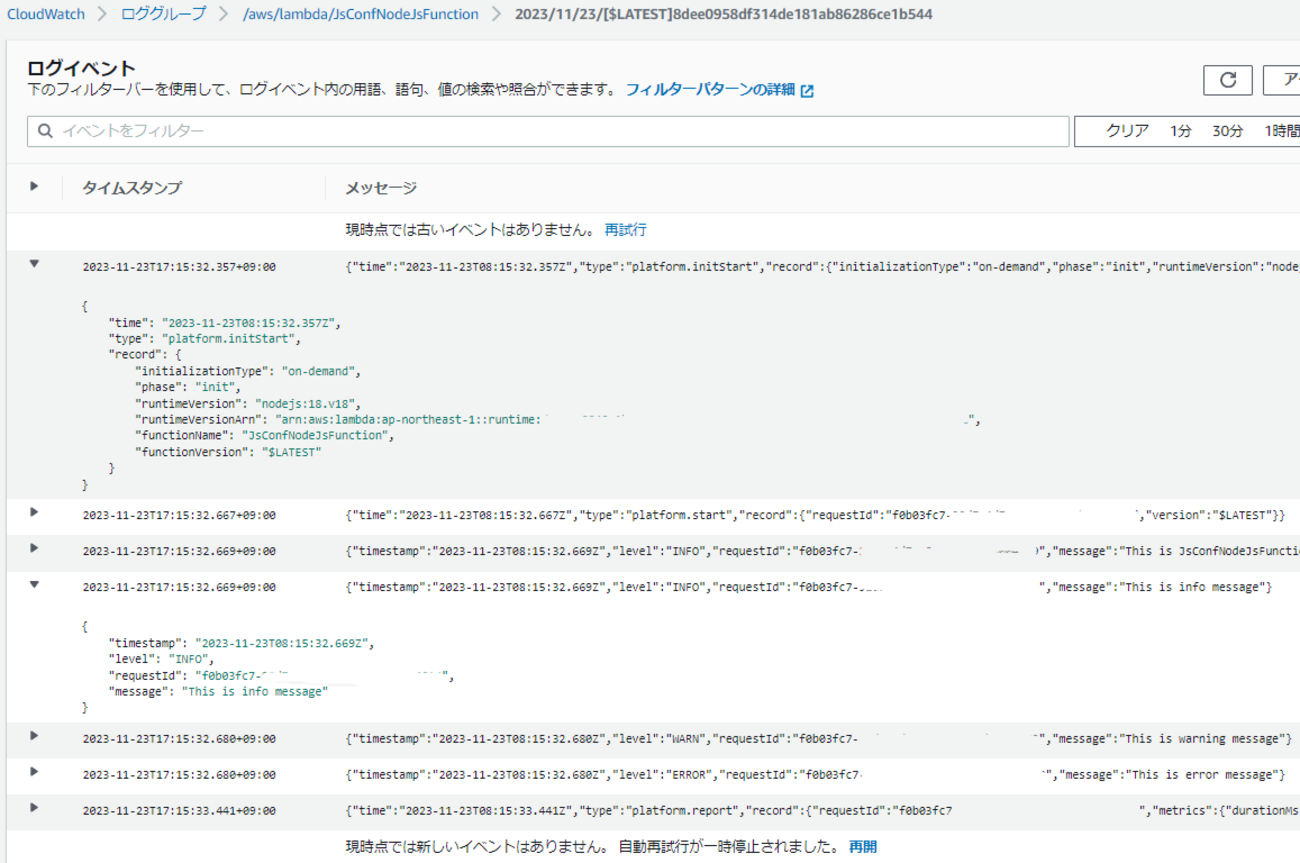Expand all rows using header arrow
This screenshot has width=1300, height=863.
(x=34, y=186)
